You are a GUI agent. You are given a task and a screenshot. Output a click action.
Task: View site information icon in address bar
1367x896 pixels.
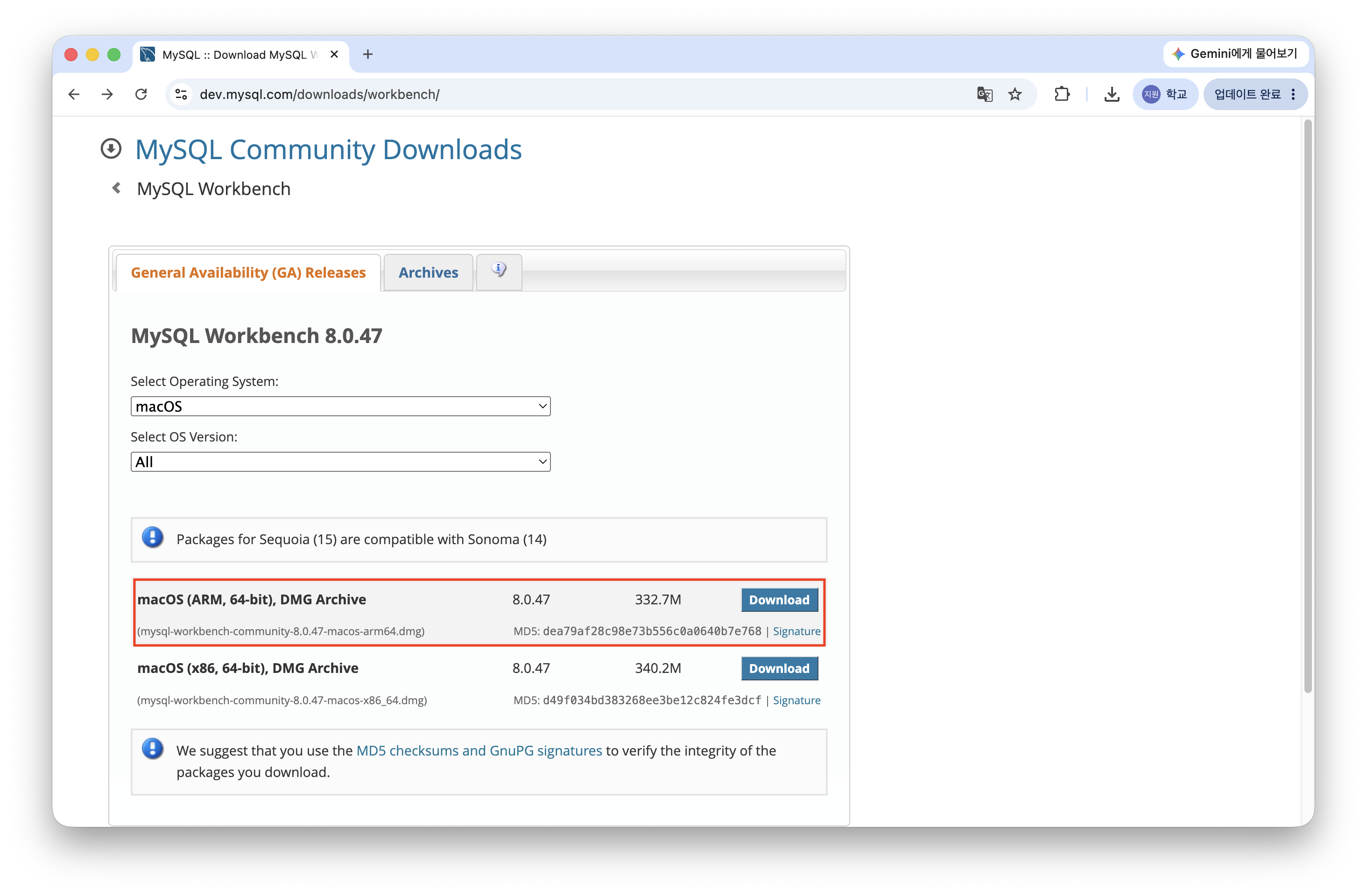click(182, 94)
